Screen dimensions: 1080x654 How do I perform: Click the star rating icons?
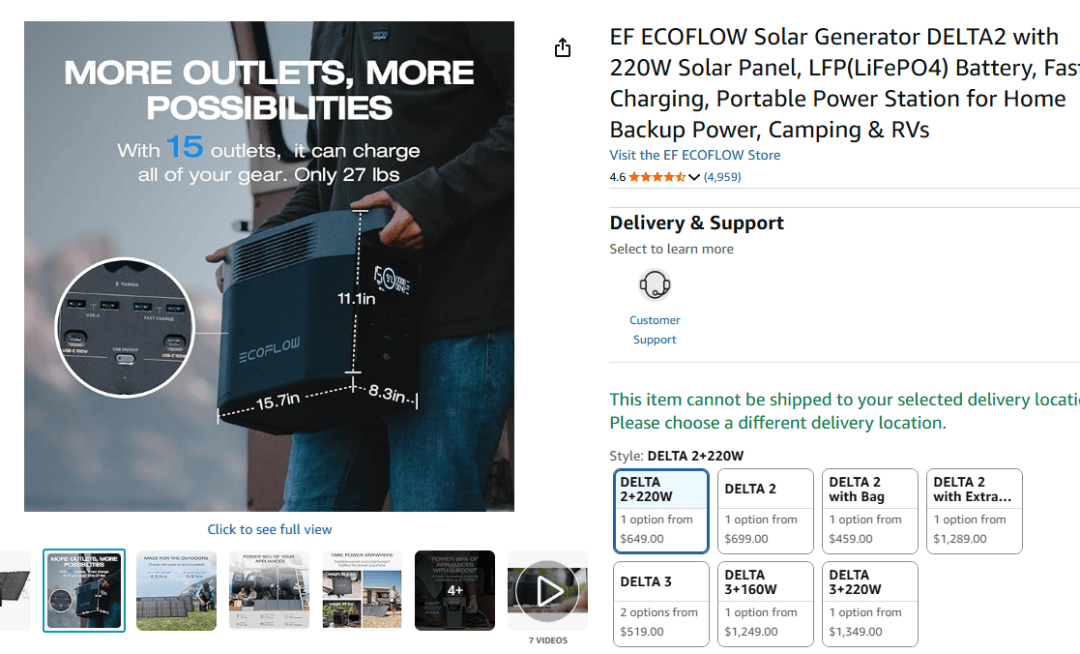click(657, 177)
